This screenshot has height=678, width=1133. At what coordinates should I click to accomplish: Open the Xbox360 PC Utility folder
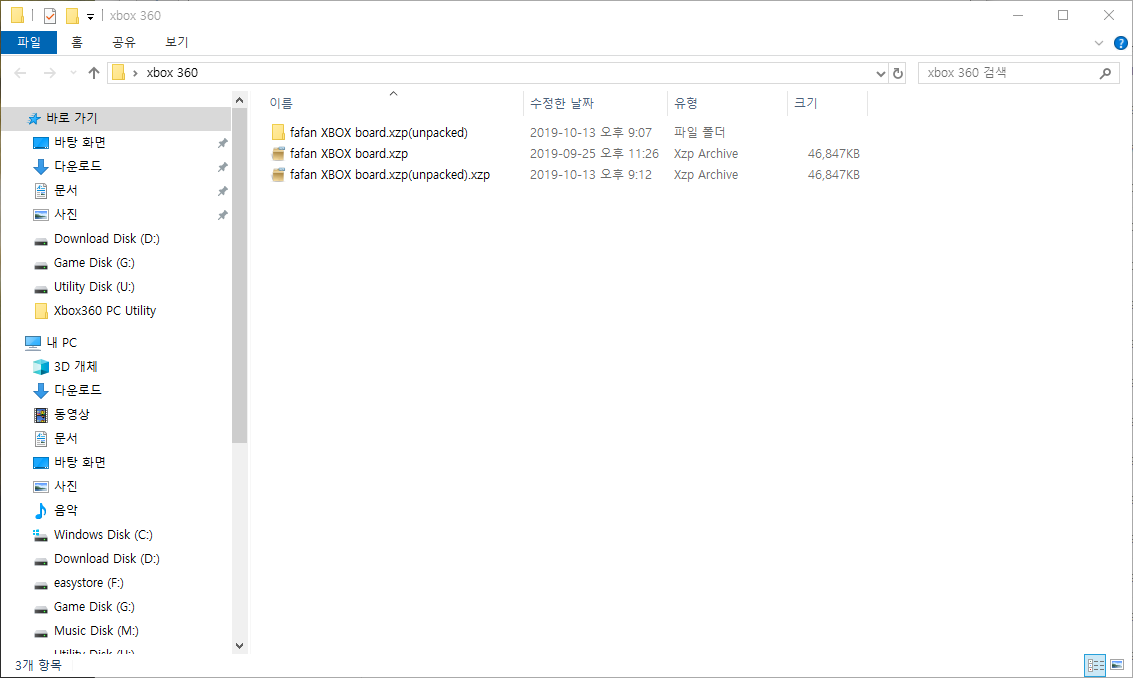pos(105,311)
